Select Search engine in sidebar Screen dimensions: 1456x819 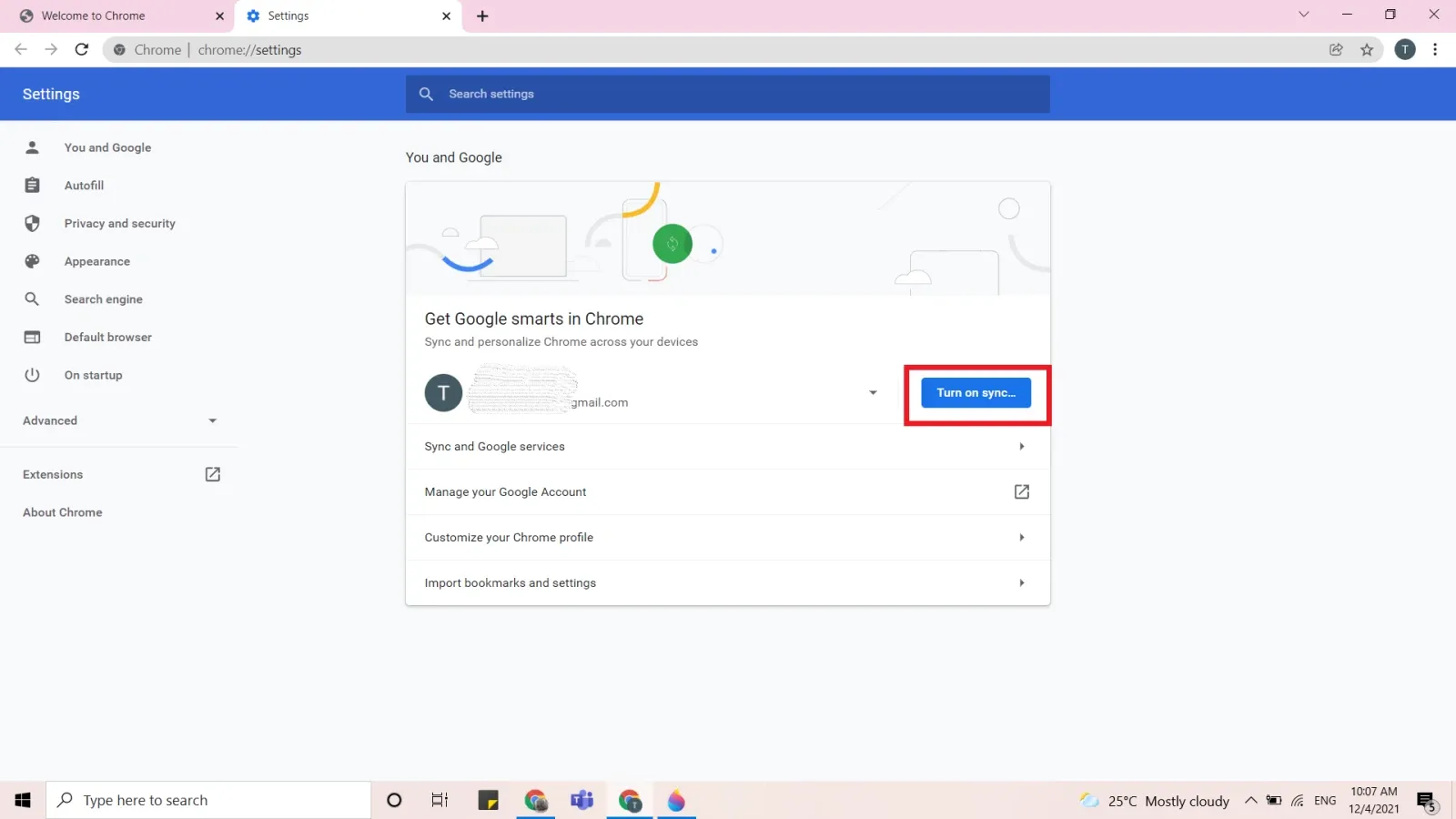point(103,299)
